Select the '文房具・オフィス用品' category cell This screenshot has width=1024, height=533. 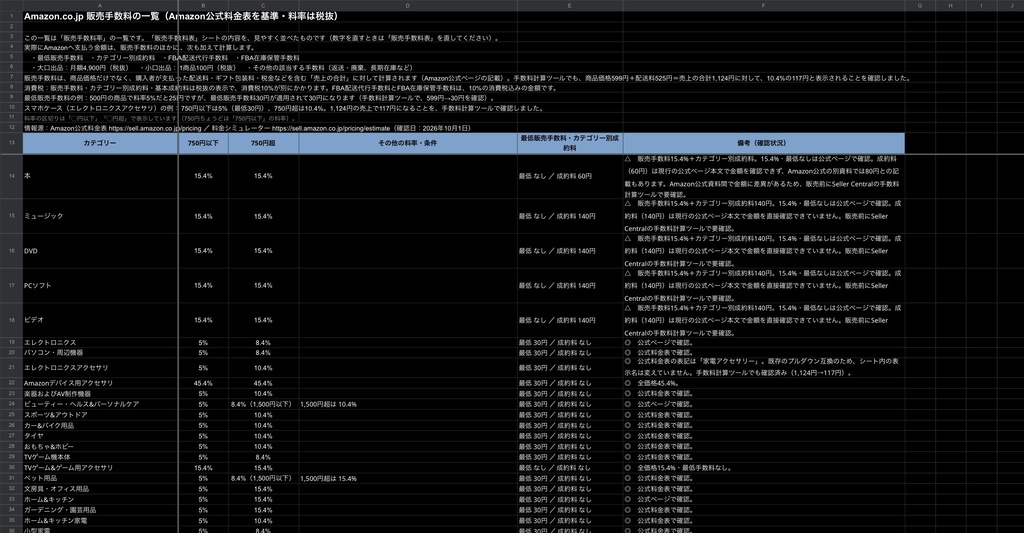[100, 489]
